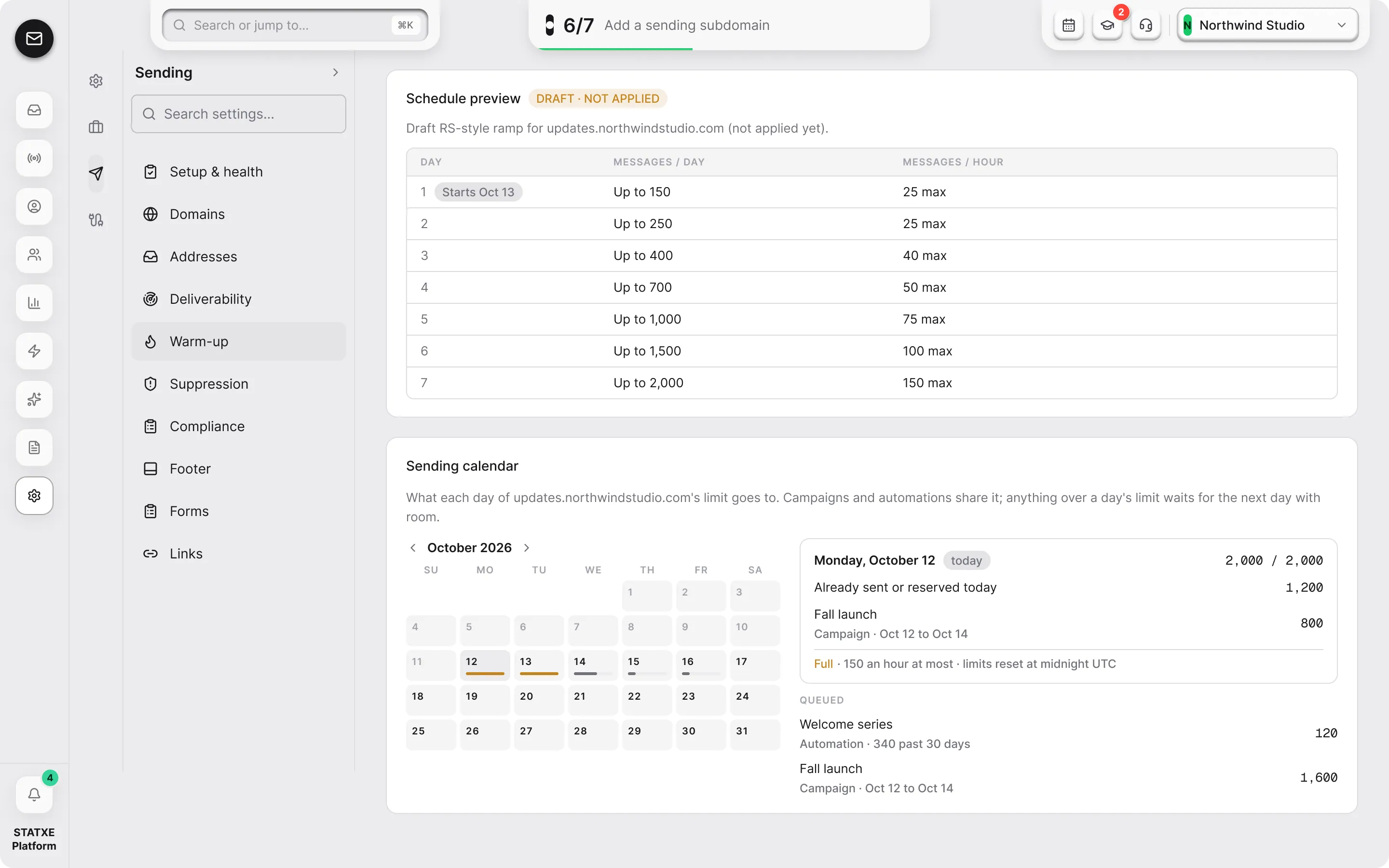The image size is (1389, 868).
Task: Open Compliance settings
Action: click(238, 427)
